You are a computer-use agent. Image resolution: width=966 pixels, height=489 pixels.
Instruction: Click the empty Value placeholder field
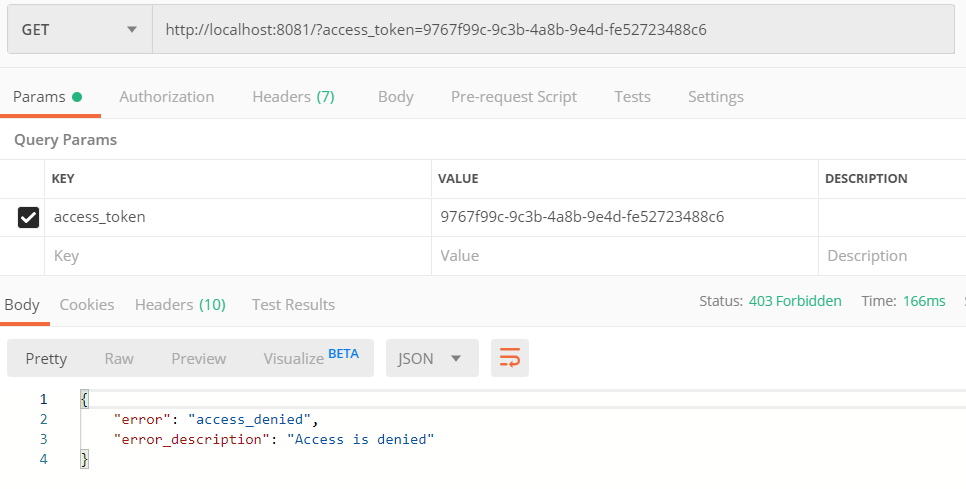click(x=625, y=256)
